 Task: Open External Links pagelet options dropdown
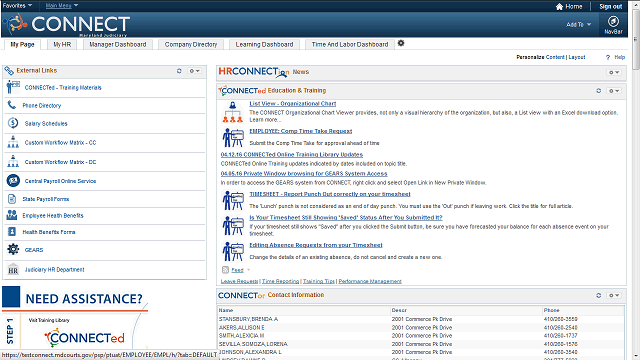click(x=194, y=71)
